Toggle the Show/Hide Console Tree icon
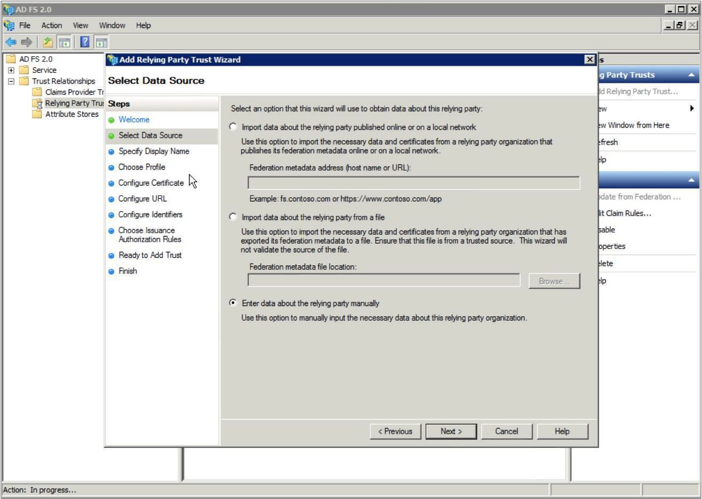Screen dimensions: 702x499 coord(64,43)
